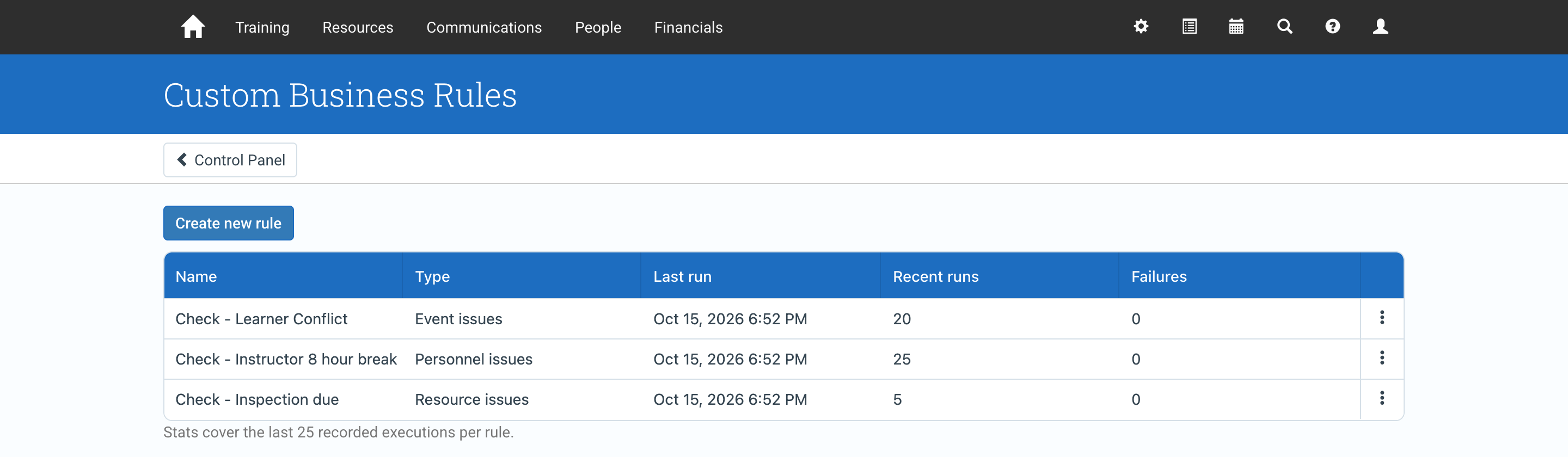
Task: Click Create new rule button
Action: coord(228,223)
